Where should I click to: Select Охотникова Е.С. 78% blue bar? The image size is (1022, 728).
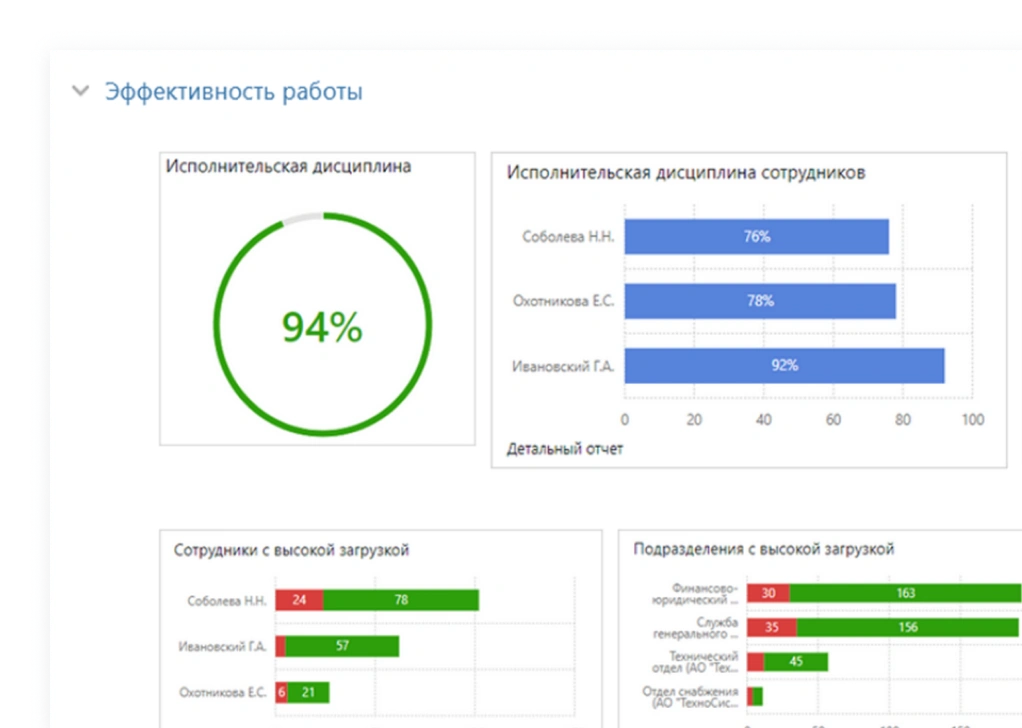[759, 301]
